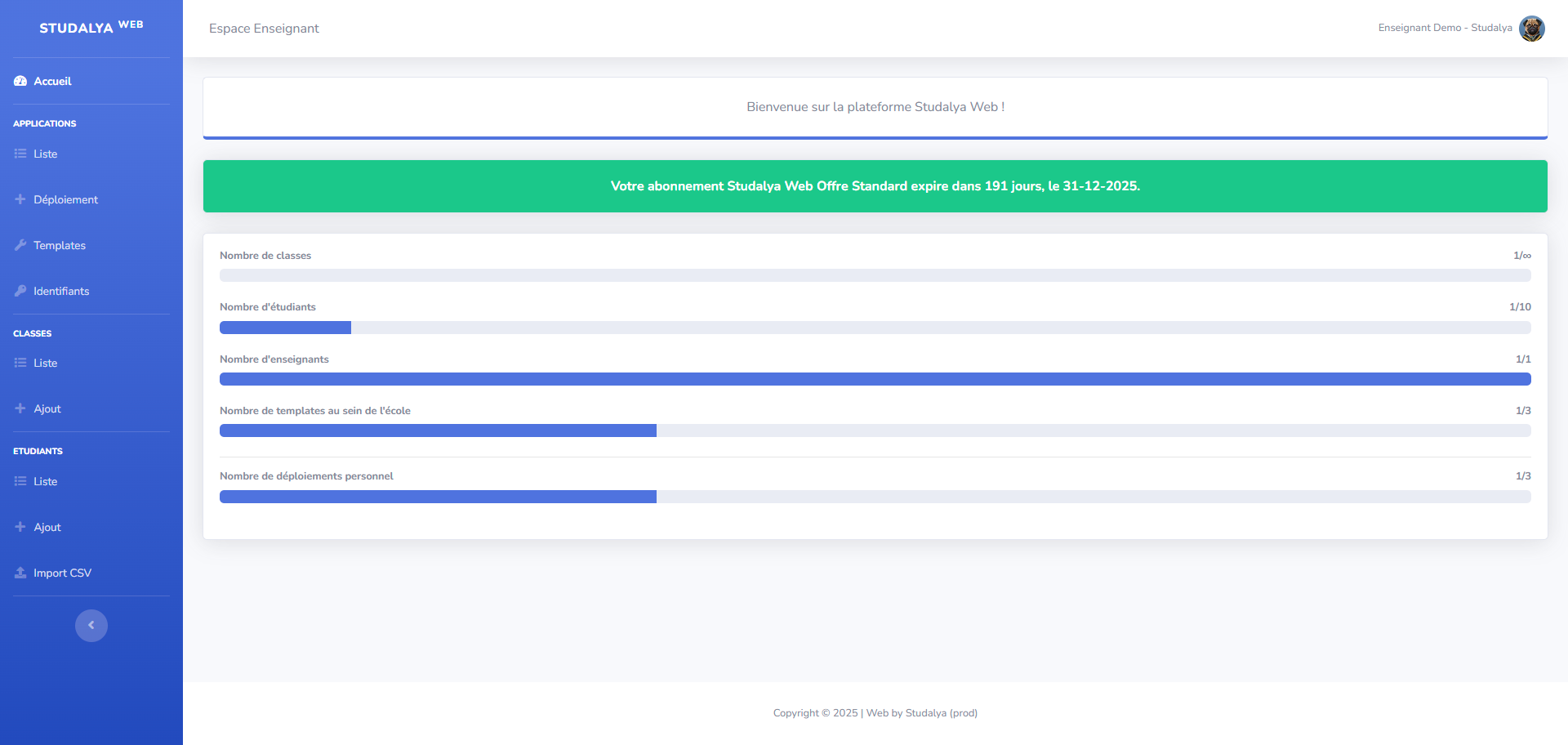The image size is (1568, 745).
Task: Open the Identifiants menu item
Action: pos(91,291)
